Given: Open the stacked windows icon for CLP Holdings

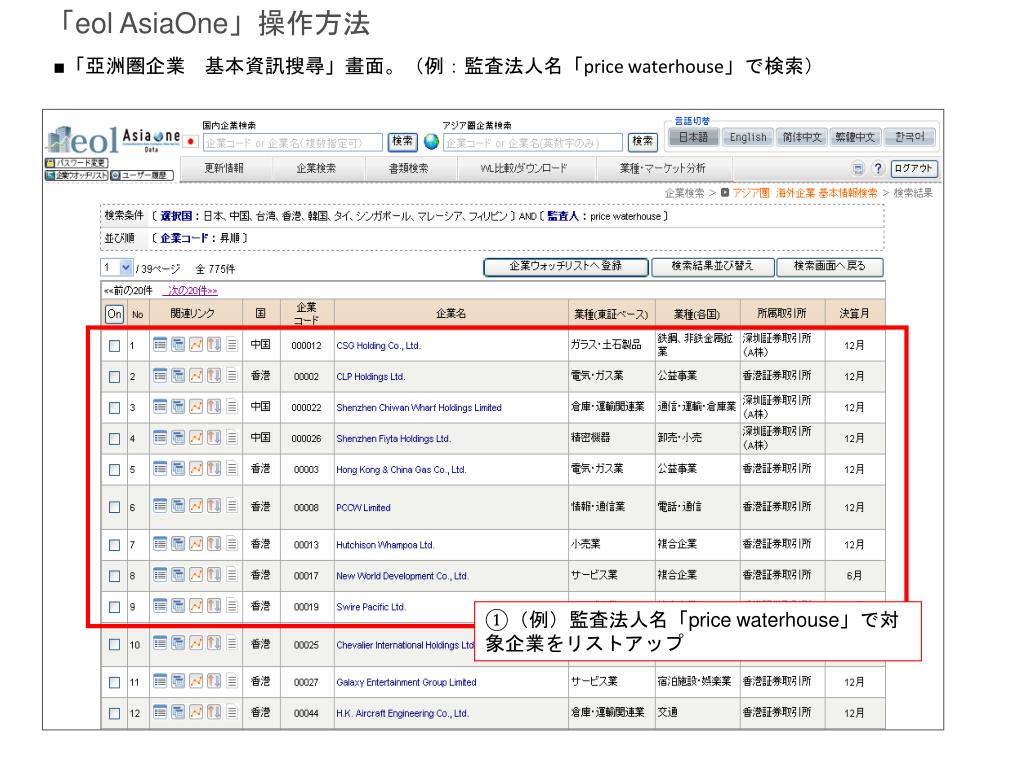Looking at the screenshot, I should pos(178,376).
